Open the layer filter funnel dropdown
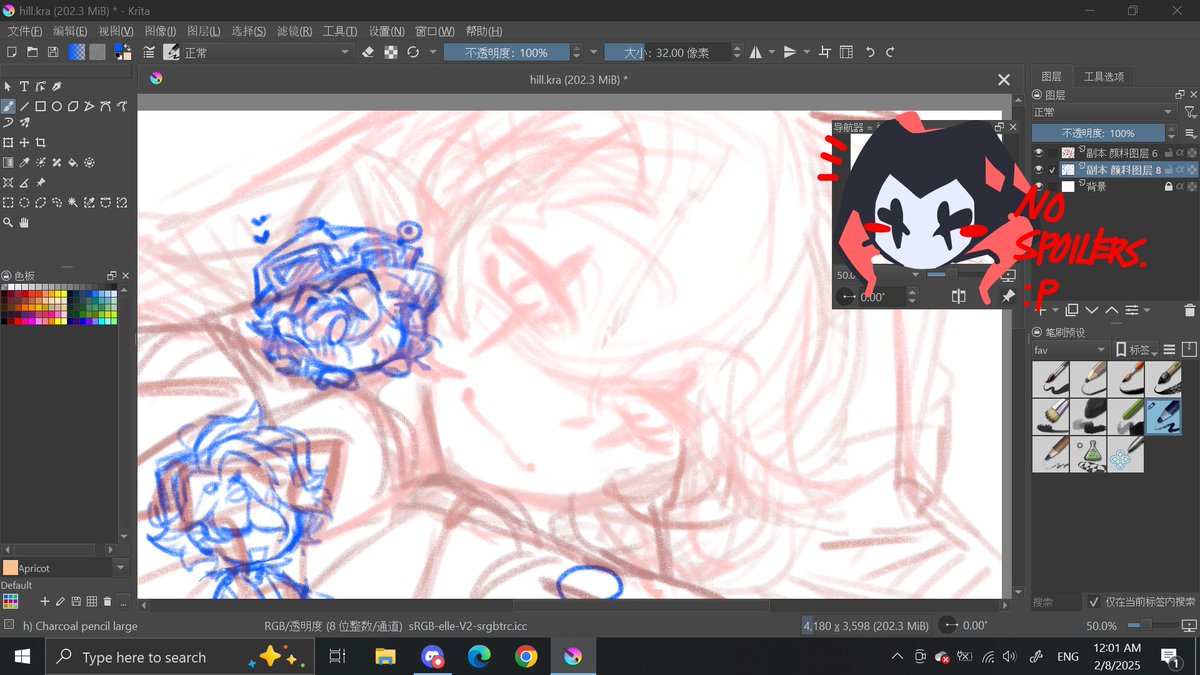The width and height of the screenshot is (1200, 675). 1190,112
